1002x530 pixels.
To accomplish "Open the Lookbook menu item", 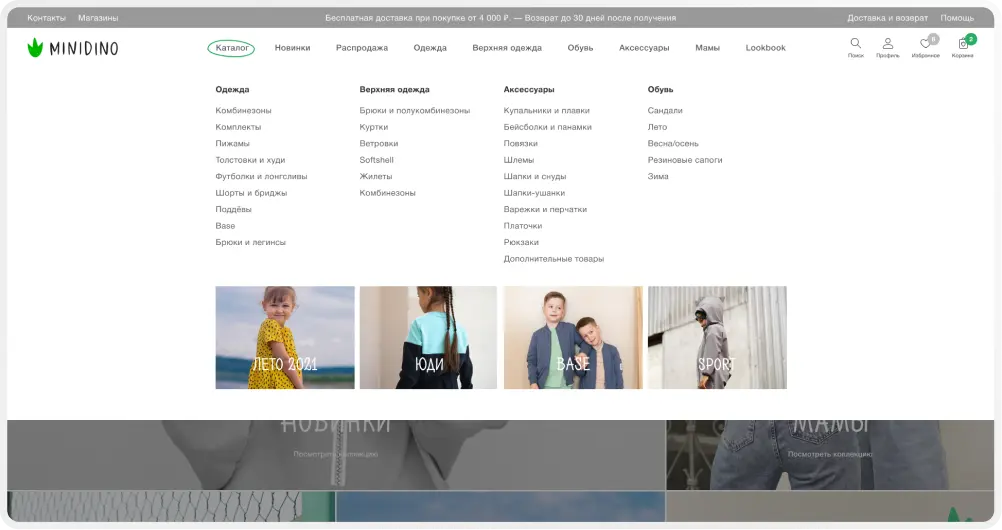I will coord(765,48).
